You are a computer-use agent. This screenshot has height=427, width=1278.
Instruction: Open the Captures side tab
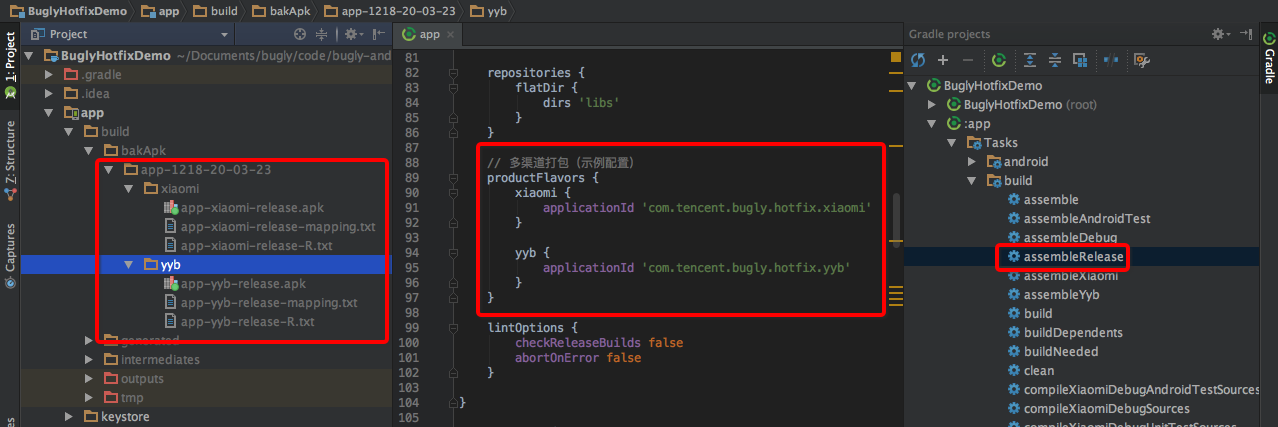coord(10,256)
